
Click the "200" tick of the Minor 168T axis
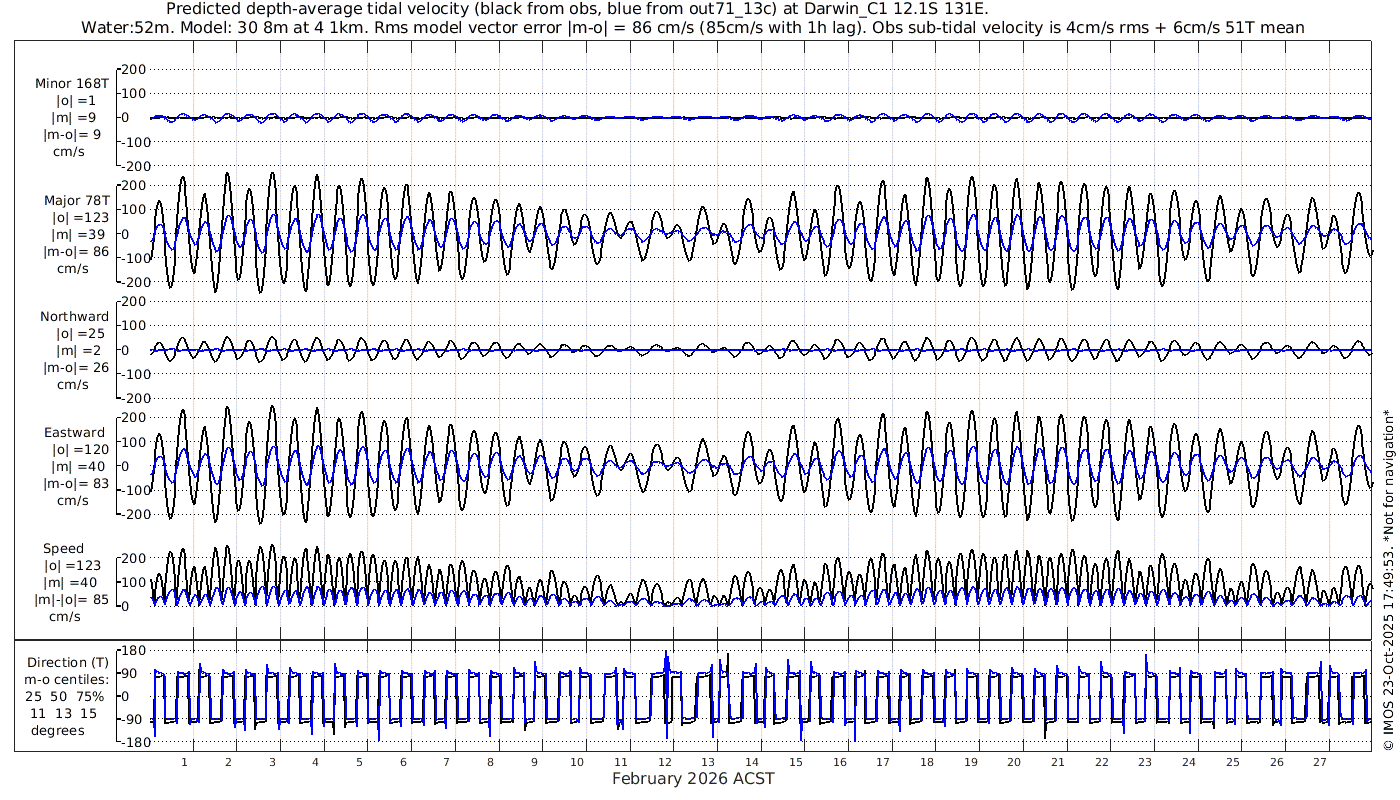(134, 69)
